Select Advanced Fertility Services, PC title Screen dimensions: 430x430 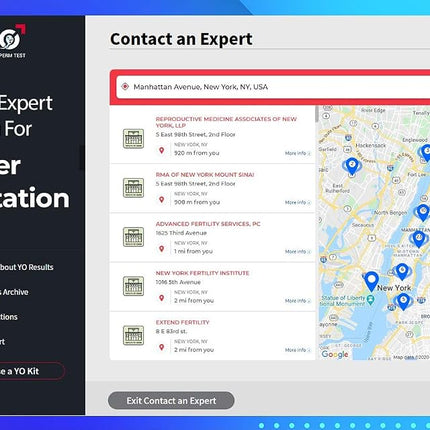point(208,224)
